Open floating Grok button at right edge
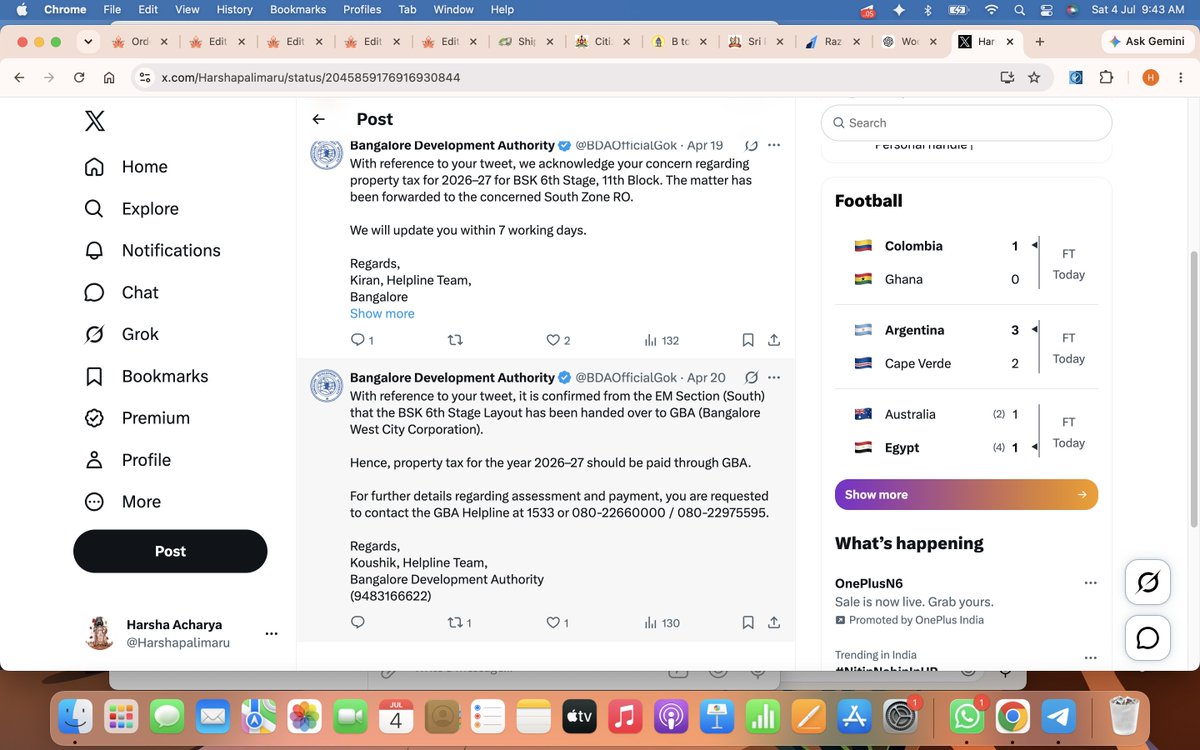Image resolution: width=1200 pixels, height=750 pixels. (1148, 582)
